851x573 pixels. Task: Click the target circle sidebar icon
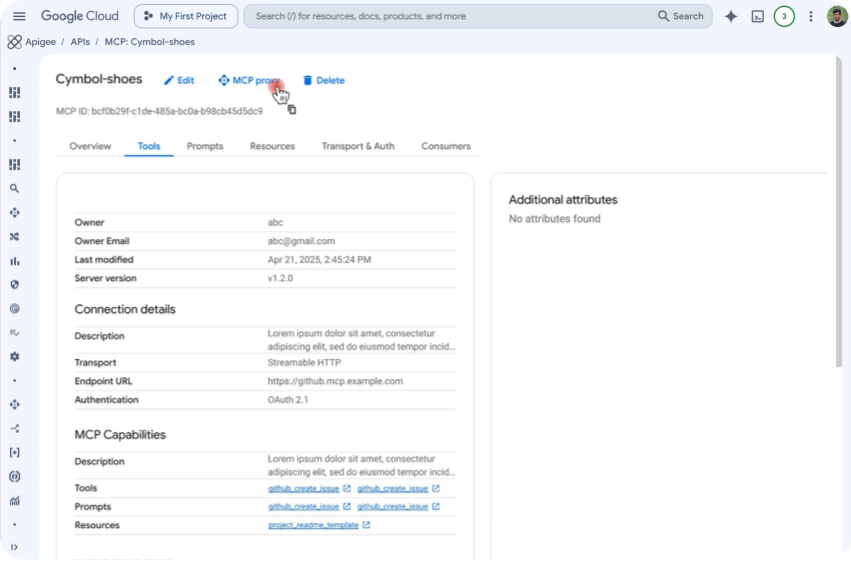click(15, 309)
